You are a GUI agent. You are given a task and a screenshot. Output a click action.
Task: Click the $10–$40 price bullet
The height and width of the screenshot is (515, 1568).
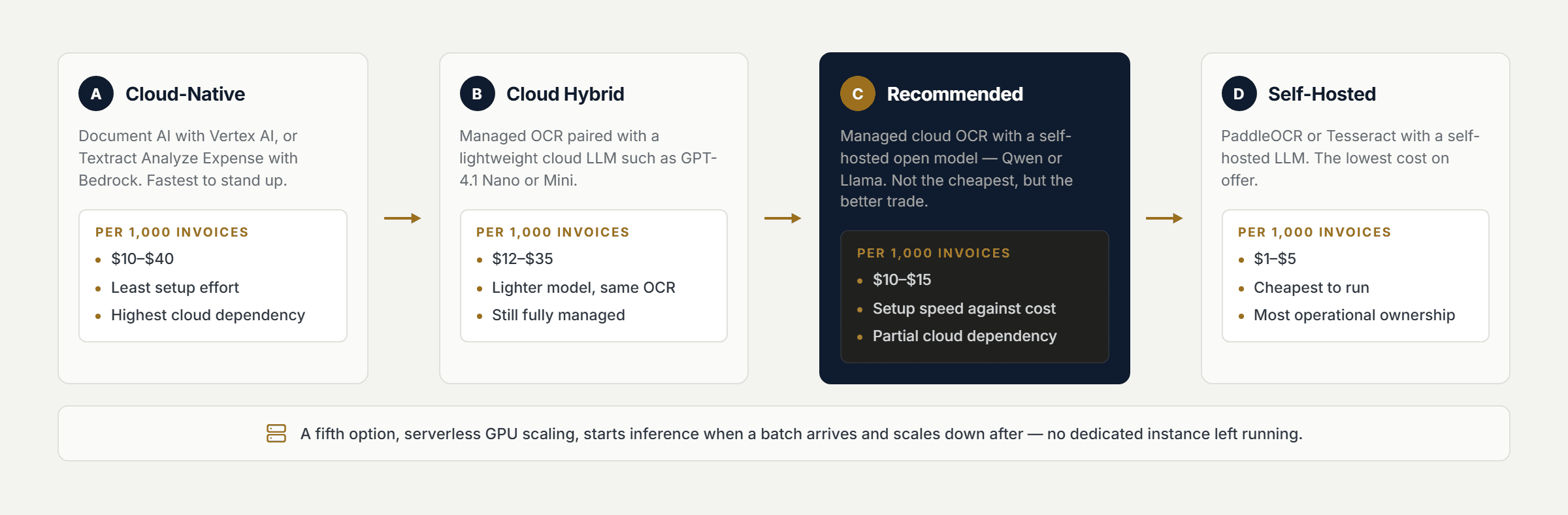142,259
